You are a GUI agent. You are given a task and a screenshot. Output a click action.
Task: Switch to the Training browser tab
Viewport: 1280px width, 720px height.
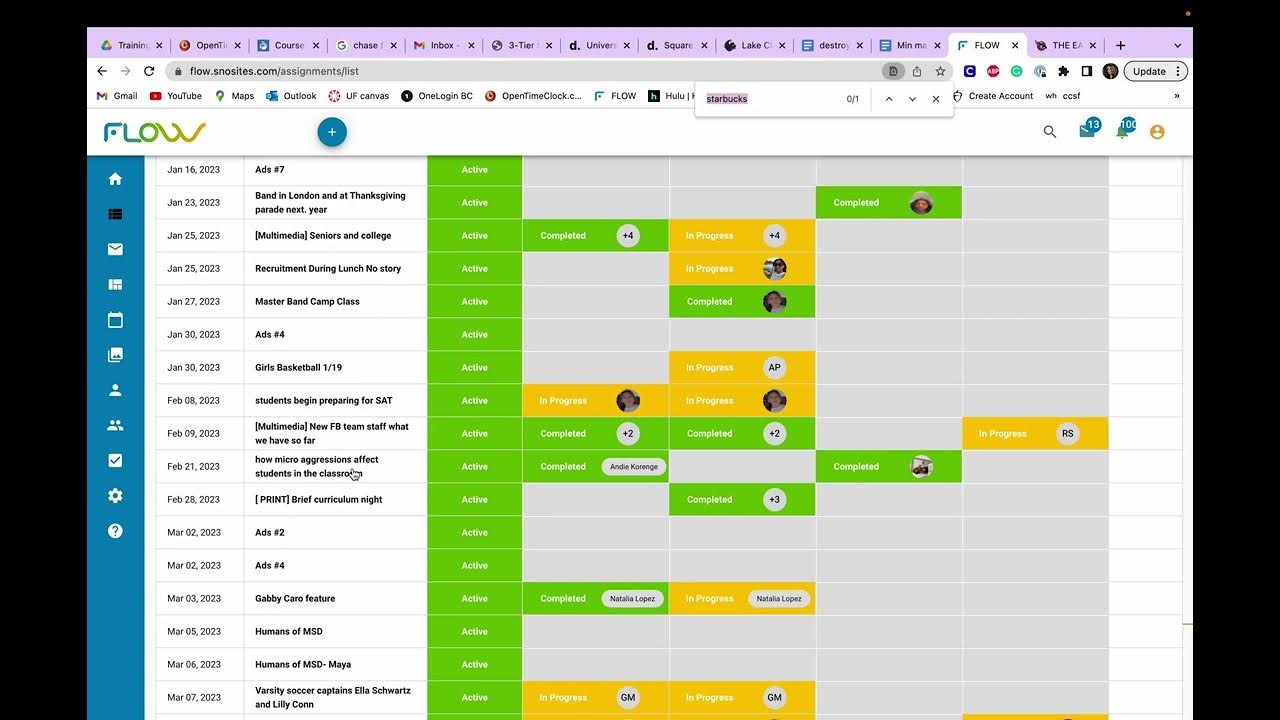(x=130, y=45)
